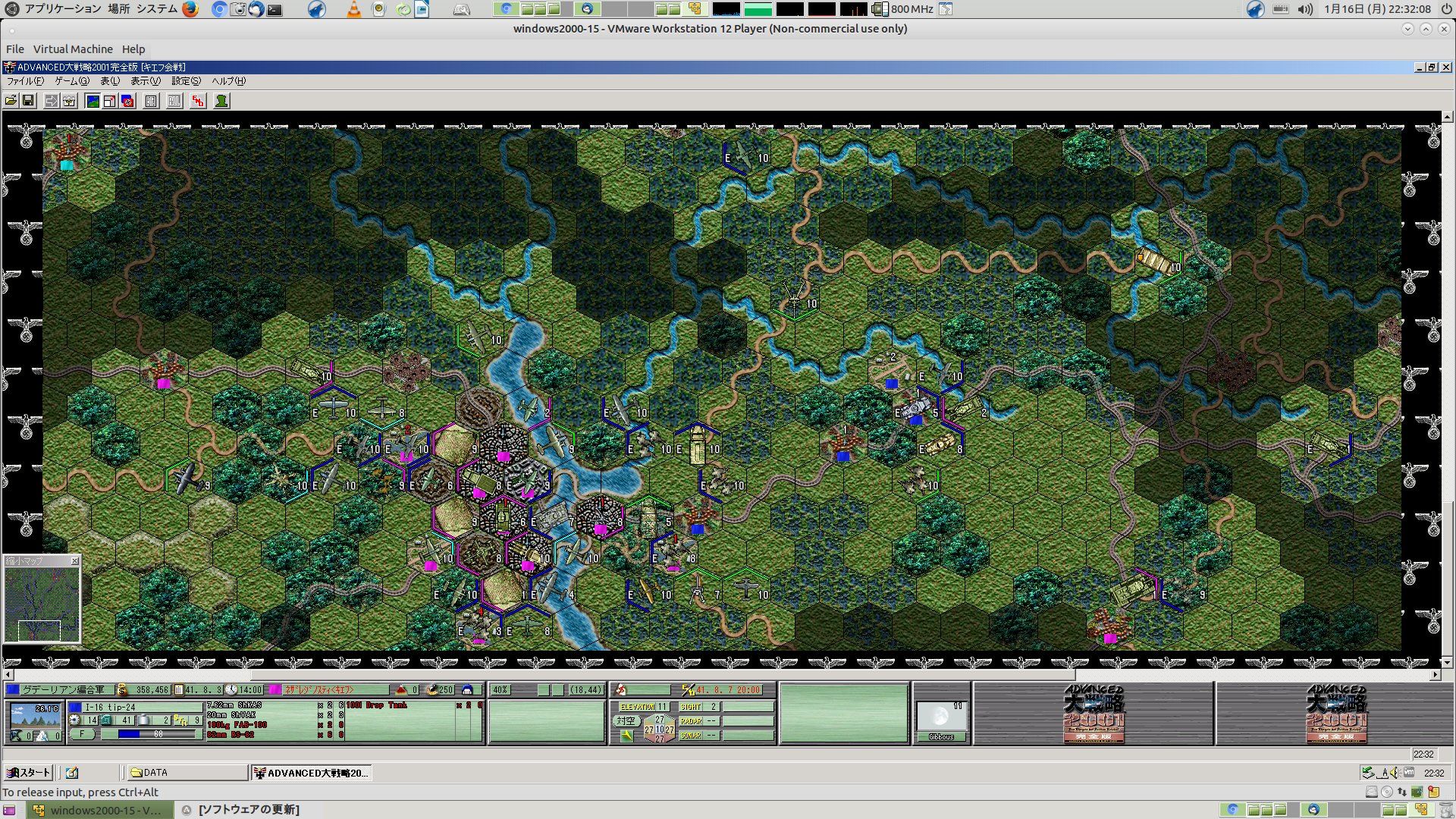Screen dimensions: 1456x819
Task: Launch Thunderbird from the top panel
Action: [256, 9]
